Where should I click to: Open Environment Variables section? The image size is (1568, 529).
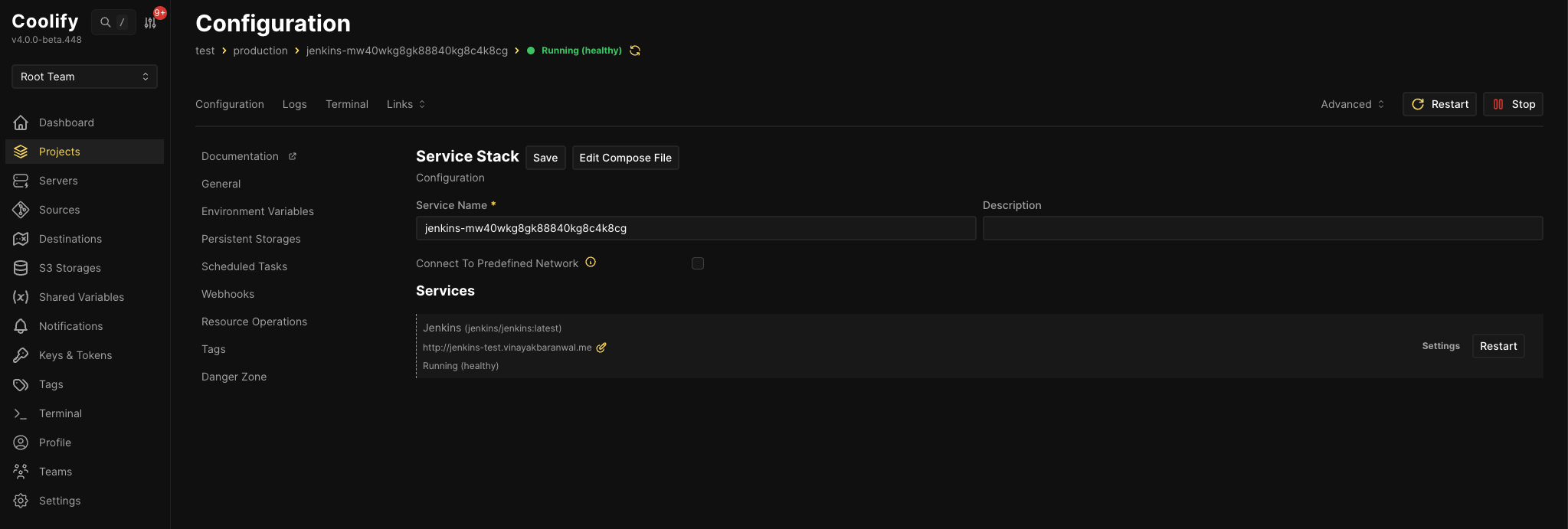coord(257,211)
